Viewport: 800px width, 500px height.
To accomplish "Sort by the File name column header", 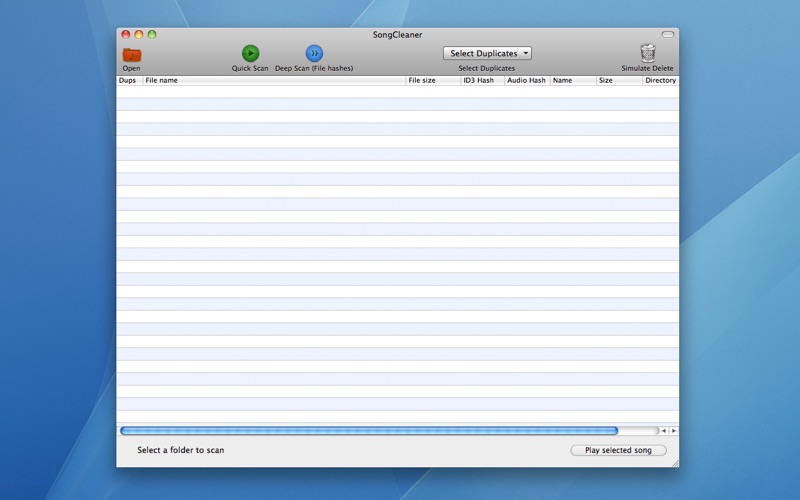I will pos(274,80).
